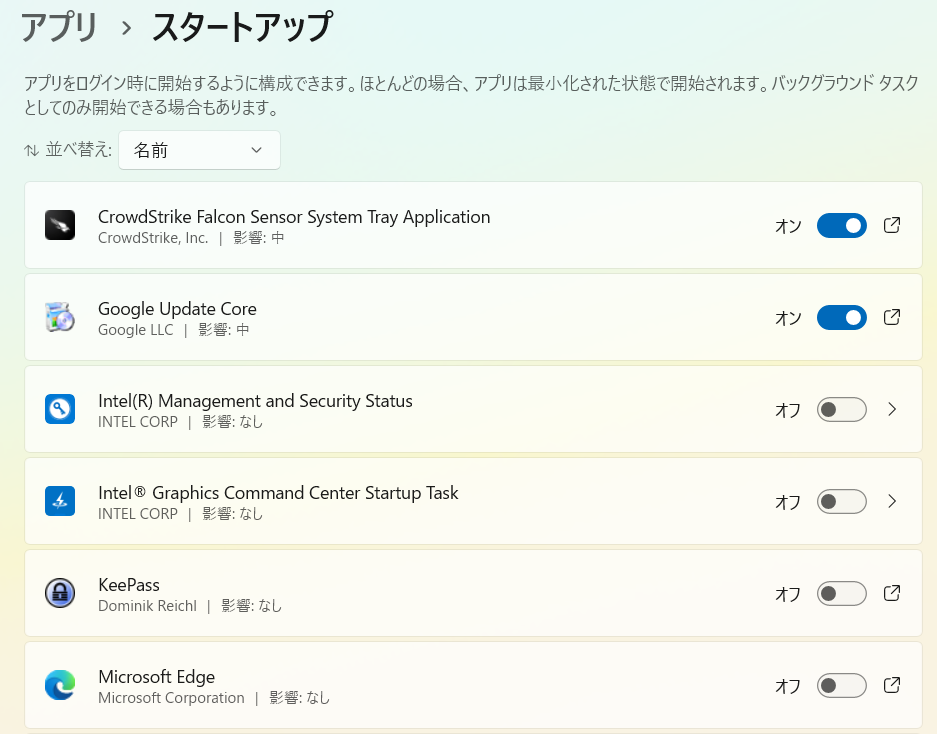Click the Microsoft Edge logo icon

60,686
